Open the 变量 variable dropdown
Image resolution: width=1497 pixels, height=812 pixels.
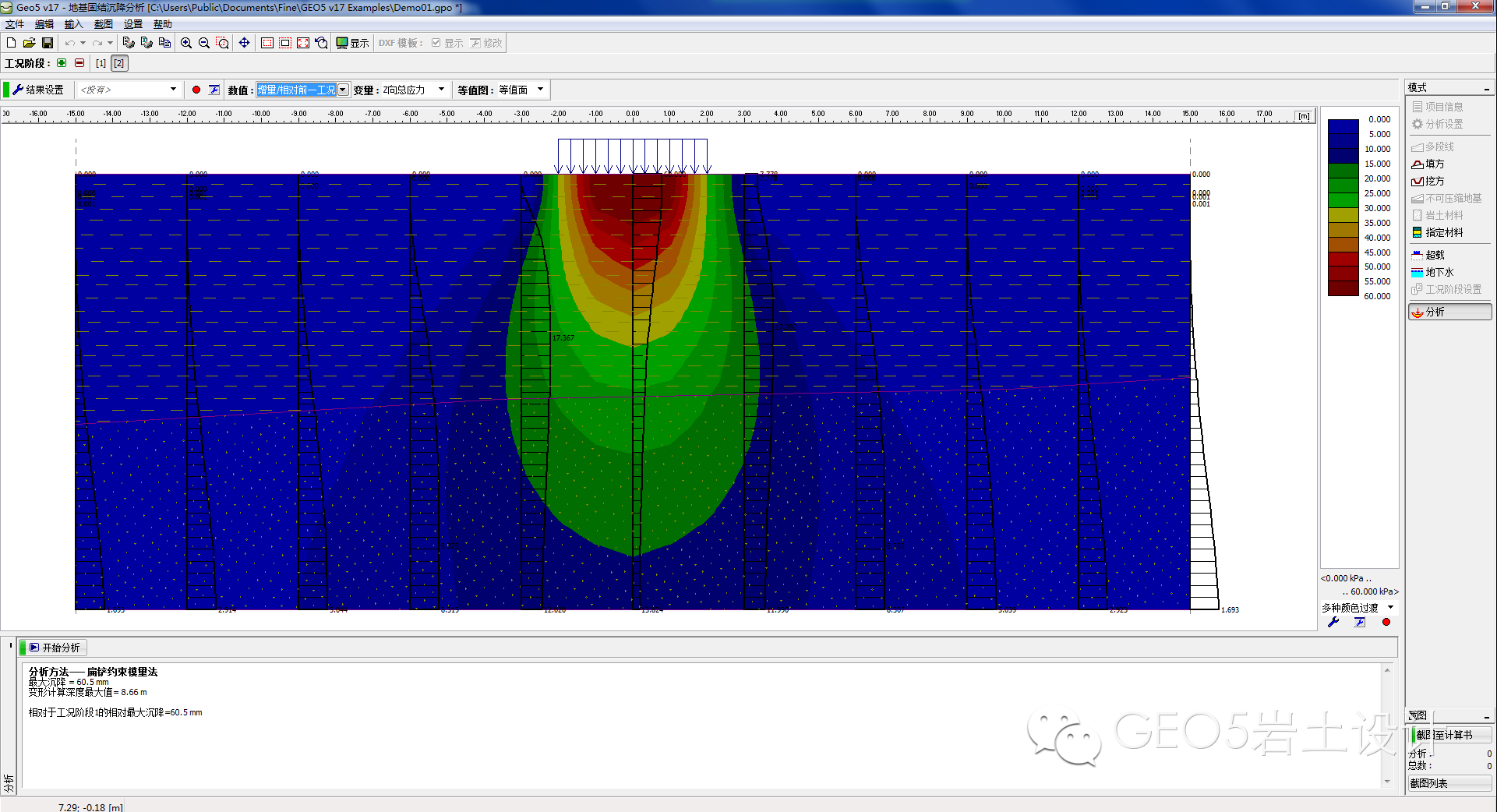[x=414, y=90]
